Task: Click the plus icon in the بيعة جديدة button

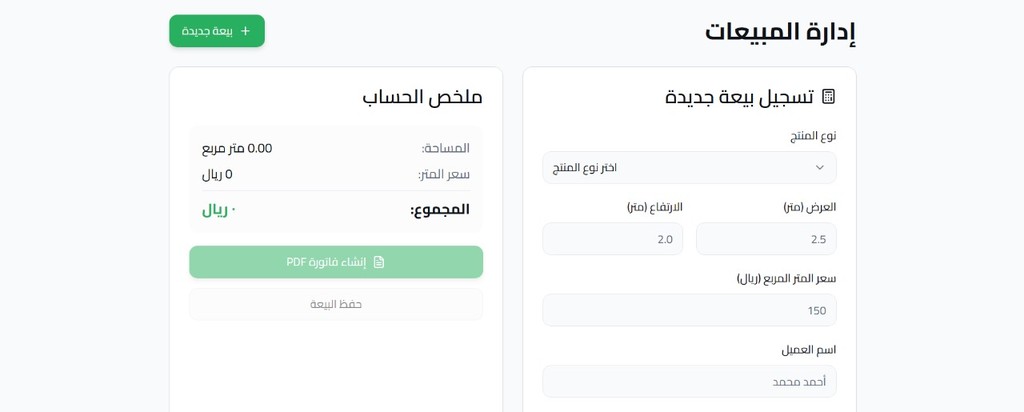Action: click(x=245, y=31)
